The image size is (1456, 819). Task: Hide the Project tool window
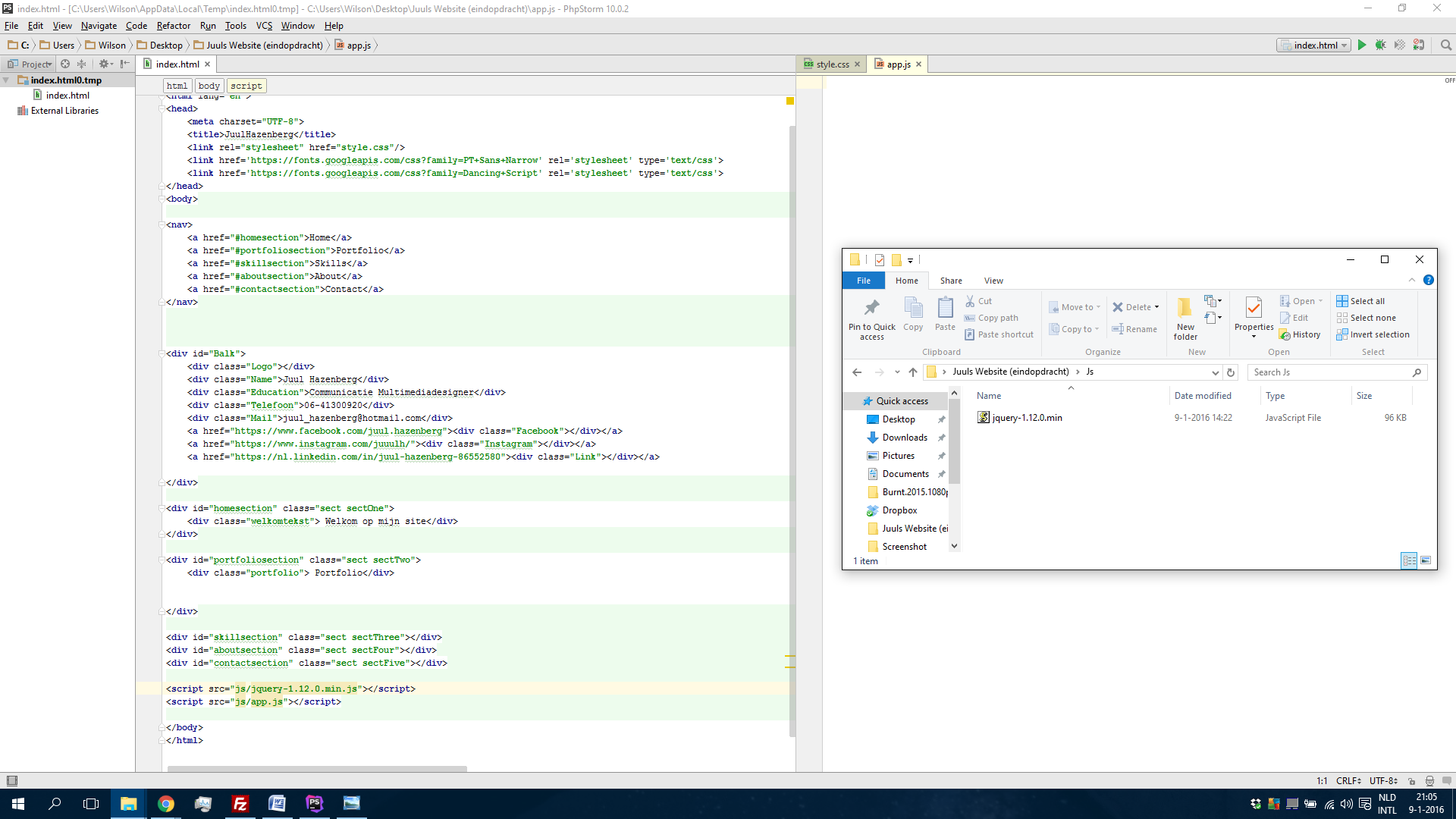coord(125,64)
